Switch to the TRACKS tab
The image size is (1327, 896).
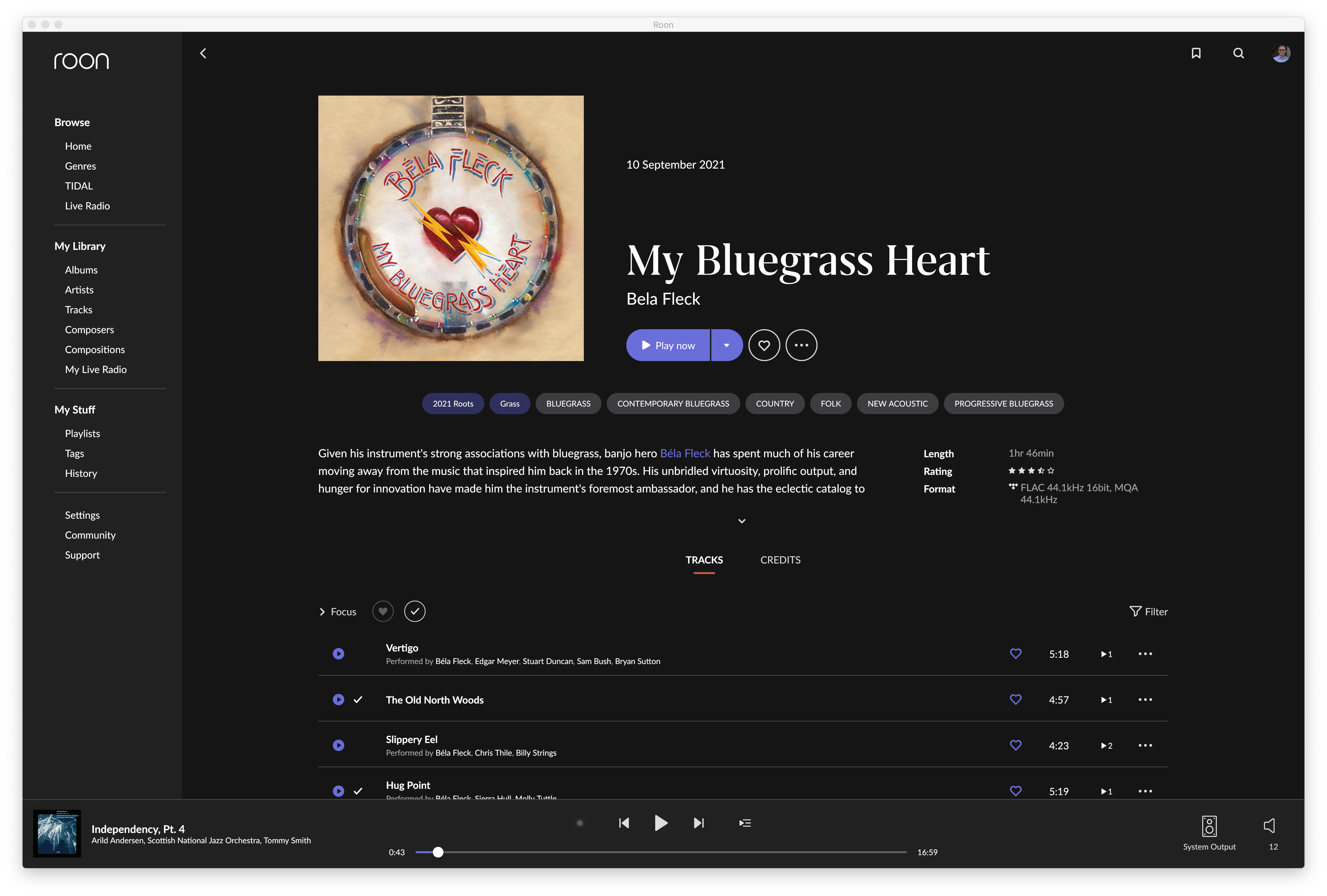703,560
